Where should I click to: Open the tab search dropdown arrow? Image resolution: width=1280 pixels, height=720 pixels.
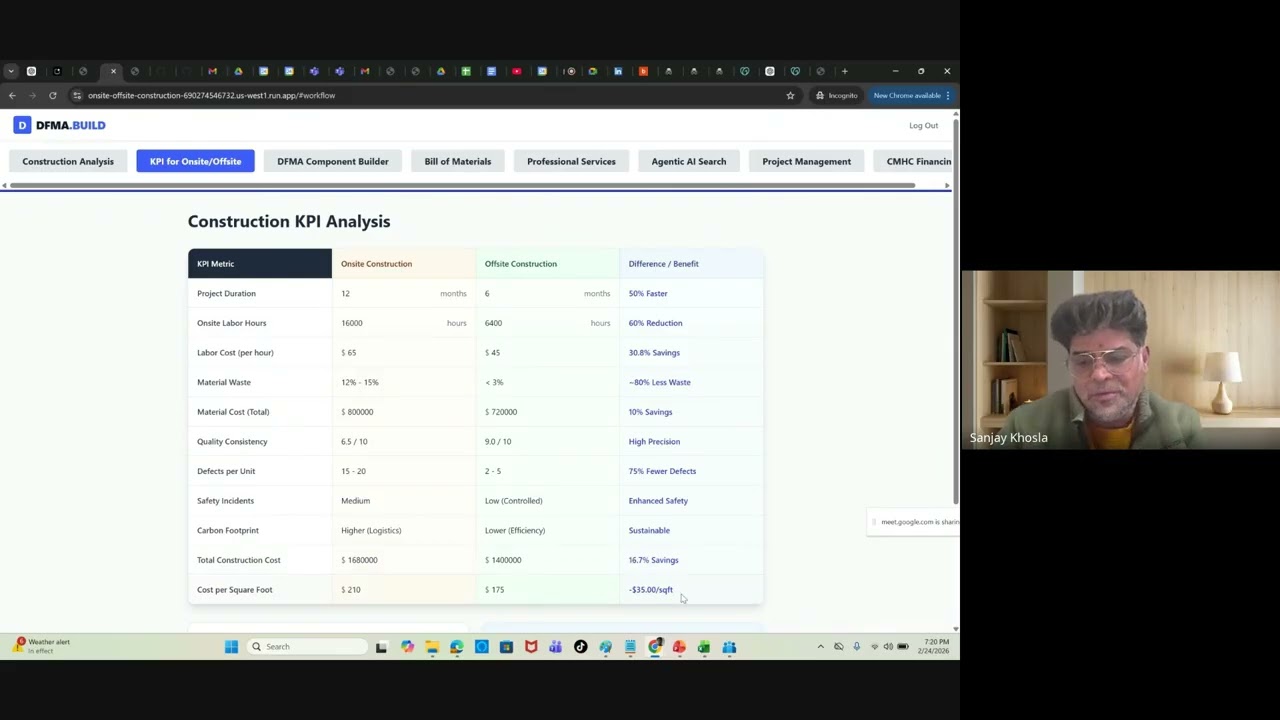[11, 71]
